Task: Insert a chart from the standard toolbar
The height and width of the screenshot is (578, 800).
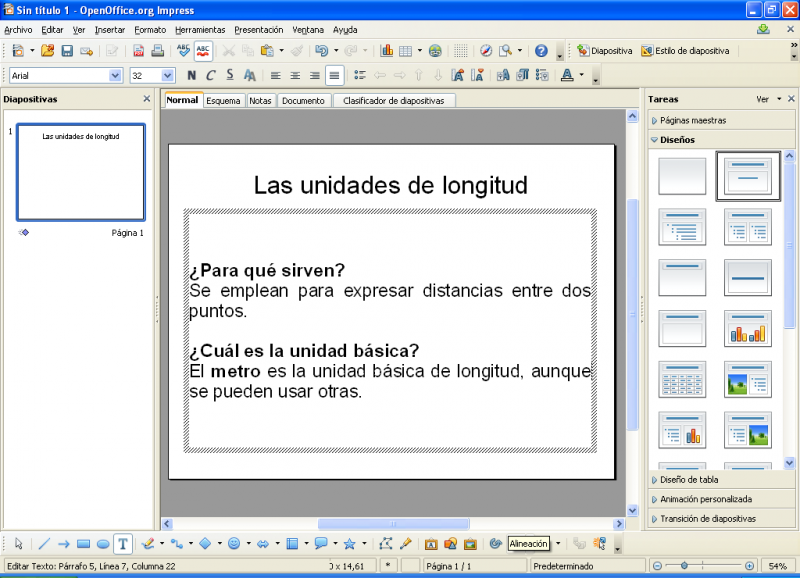Action: click(x=387, y=51)
